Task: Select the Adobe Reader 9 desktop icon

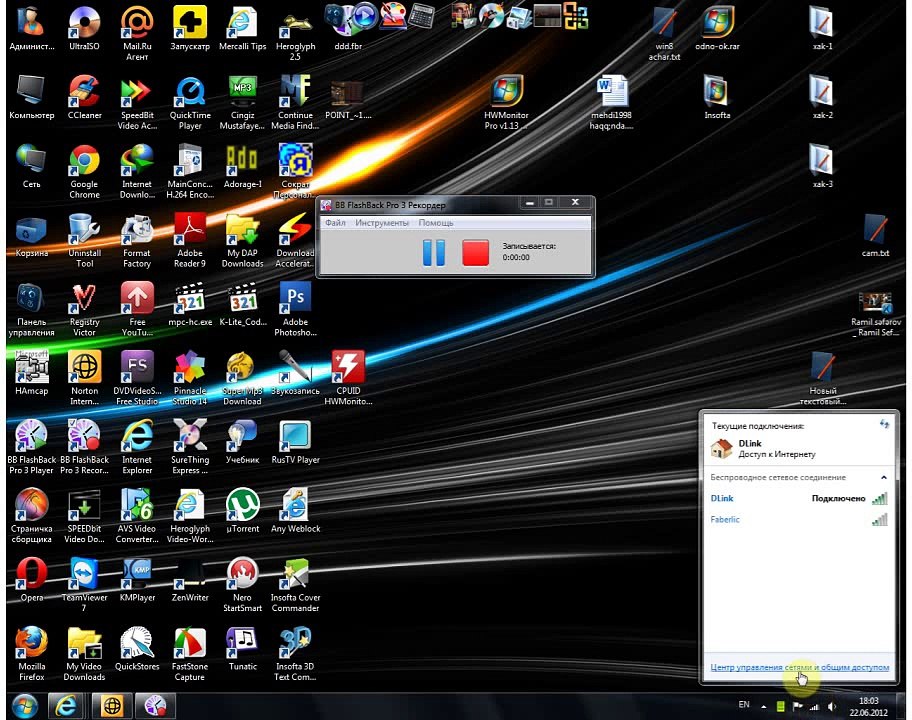Action: point(190,240)
